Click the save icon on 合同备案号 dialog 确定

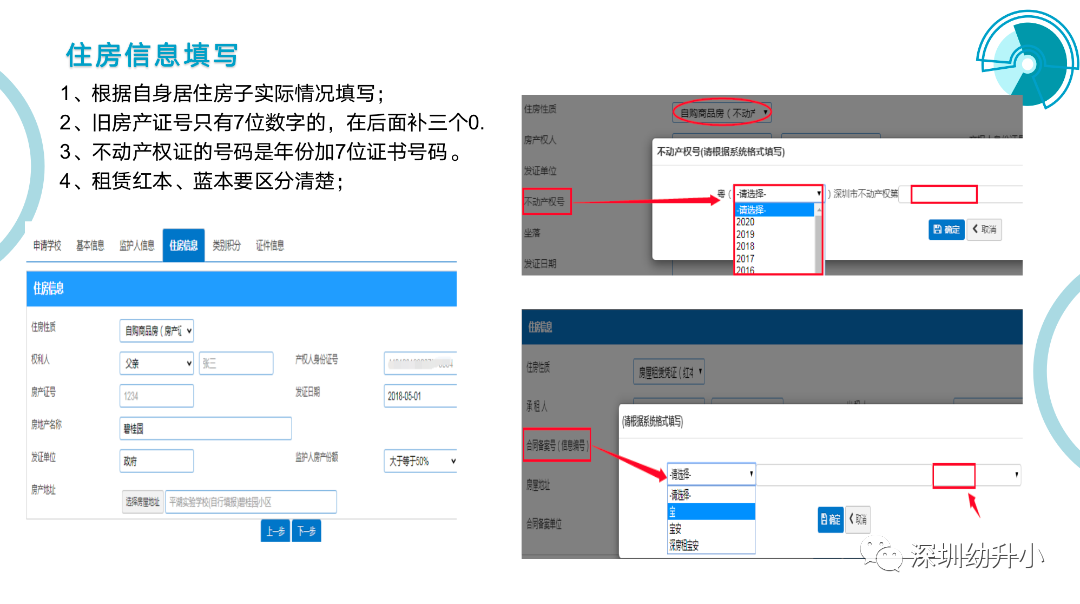coord(825,519)
